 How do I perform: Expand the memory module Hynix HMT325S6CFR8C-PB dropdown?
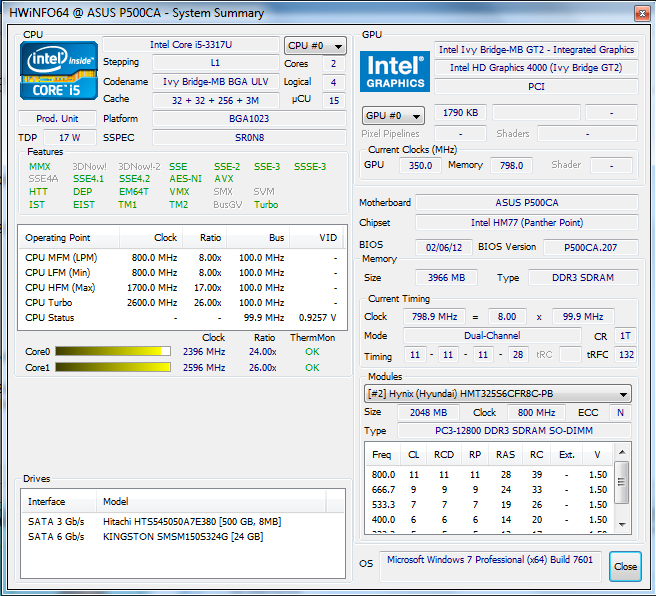tap(497, 394)
